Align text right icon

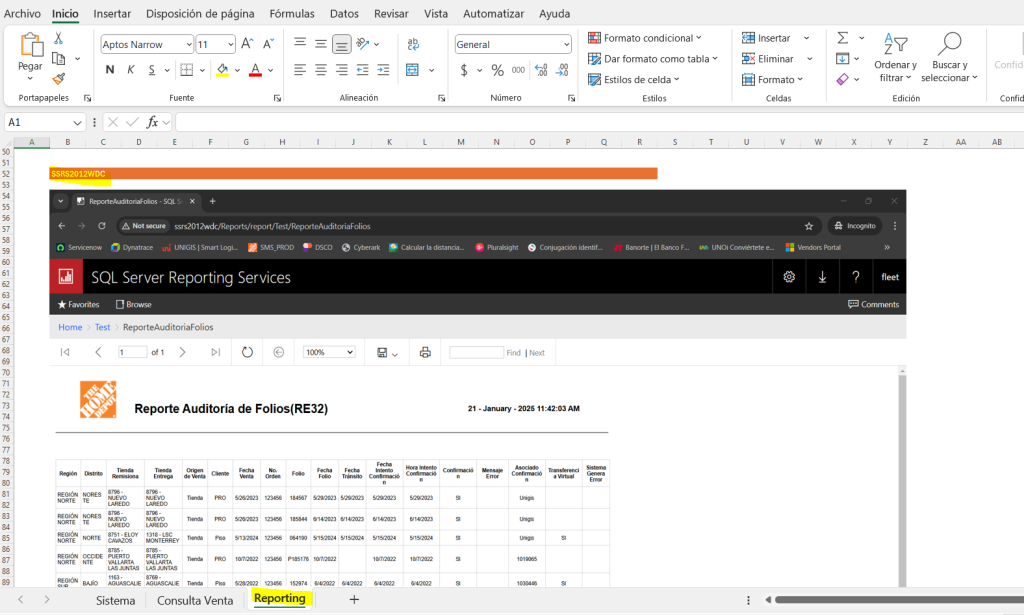(342, 70)
